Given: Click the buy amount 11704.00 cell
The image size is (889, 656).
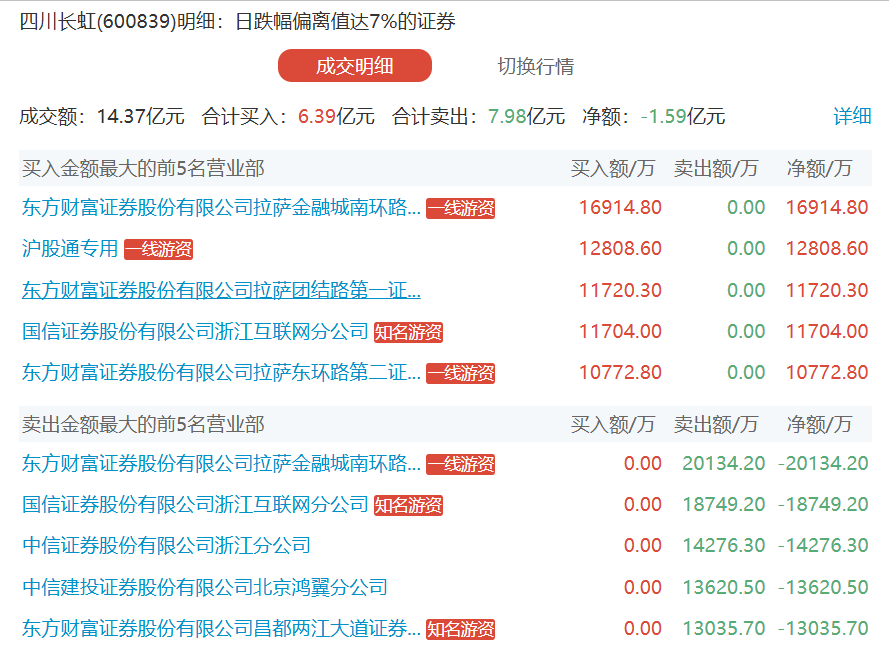Looking at the screenshot, I should point(620,331).
